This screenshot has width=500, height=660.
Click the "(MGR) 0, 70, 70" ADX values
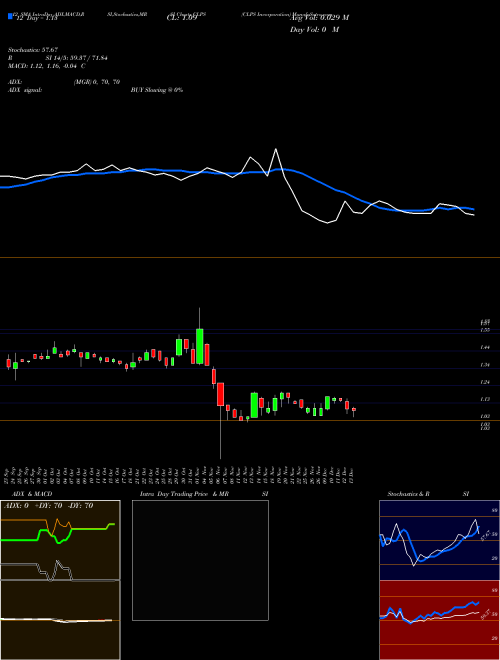(97, 82)
